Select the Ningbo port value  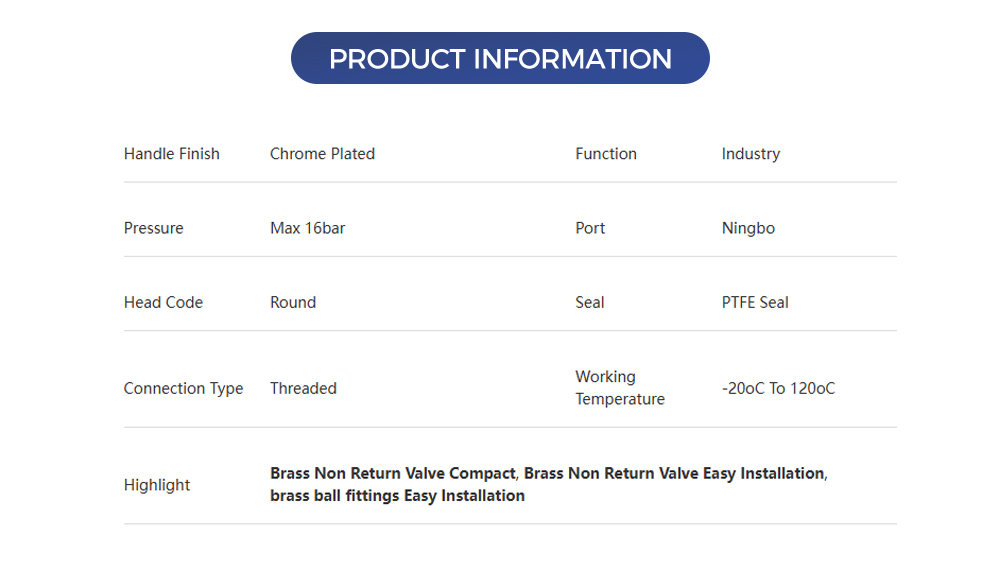coord(748,228)
